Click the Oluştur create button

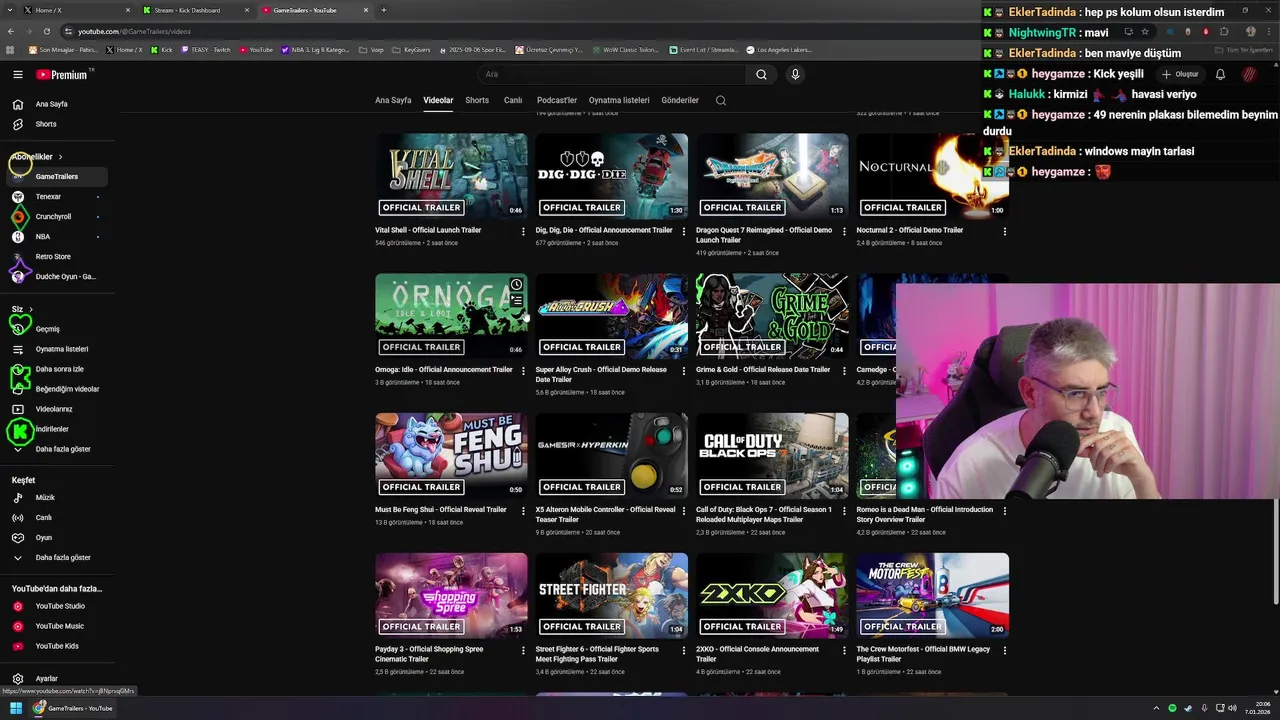point(1180,74)
